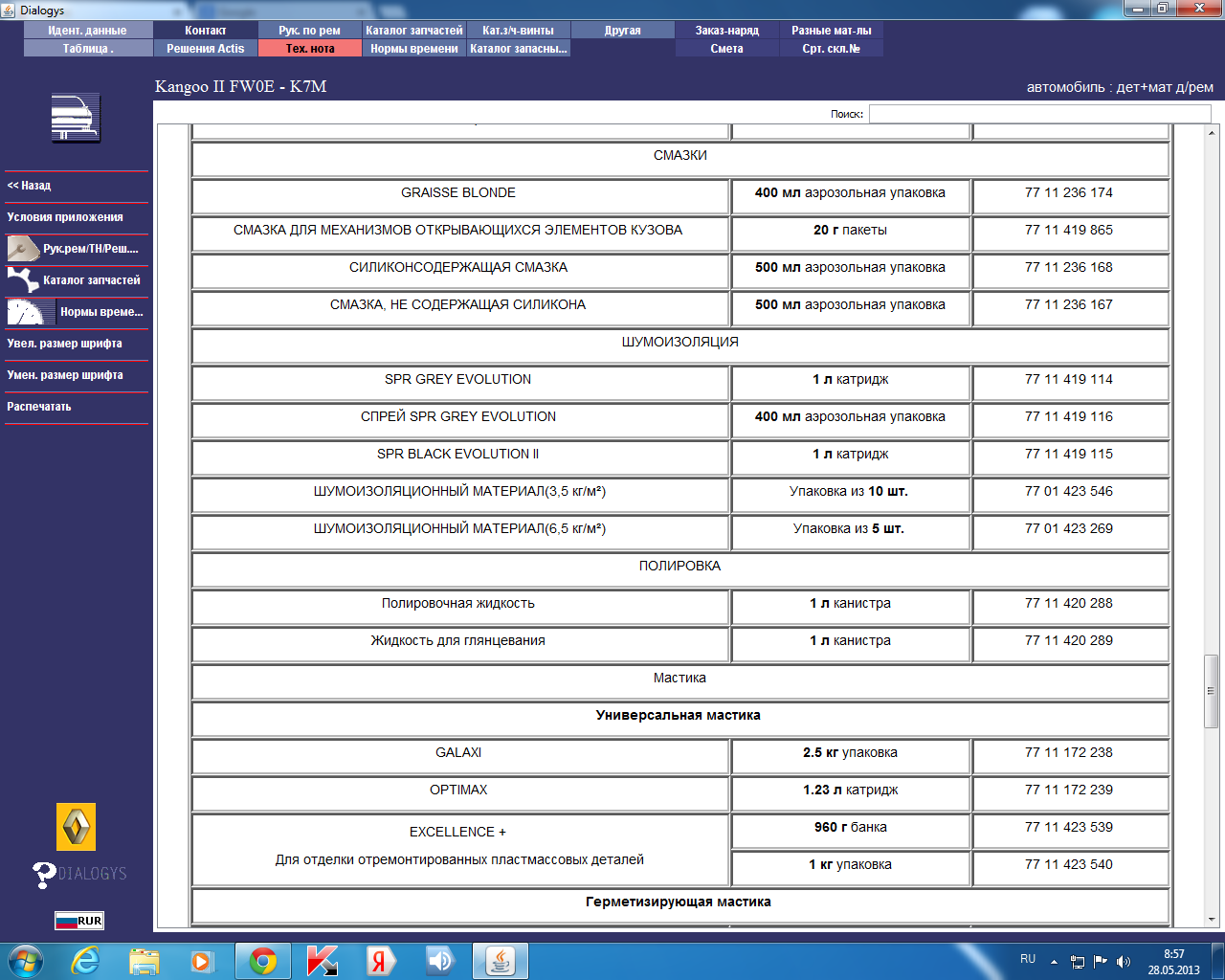Open Kaspersky icon in taskbar
The width and height of the screenshot is (1225, 980).
323,961
